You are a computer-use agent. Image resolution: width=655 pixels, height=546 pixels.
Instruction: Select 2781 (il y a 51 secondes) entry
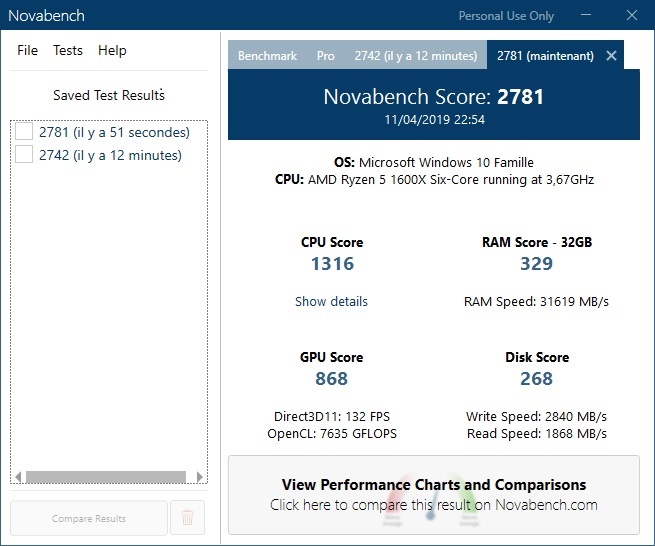click(x=114, y=132)
